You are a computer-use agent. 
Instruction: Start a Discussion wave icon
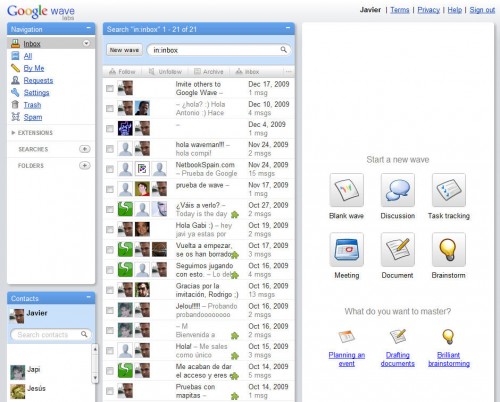click(398, 190)
